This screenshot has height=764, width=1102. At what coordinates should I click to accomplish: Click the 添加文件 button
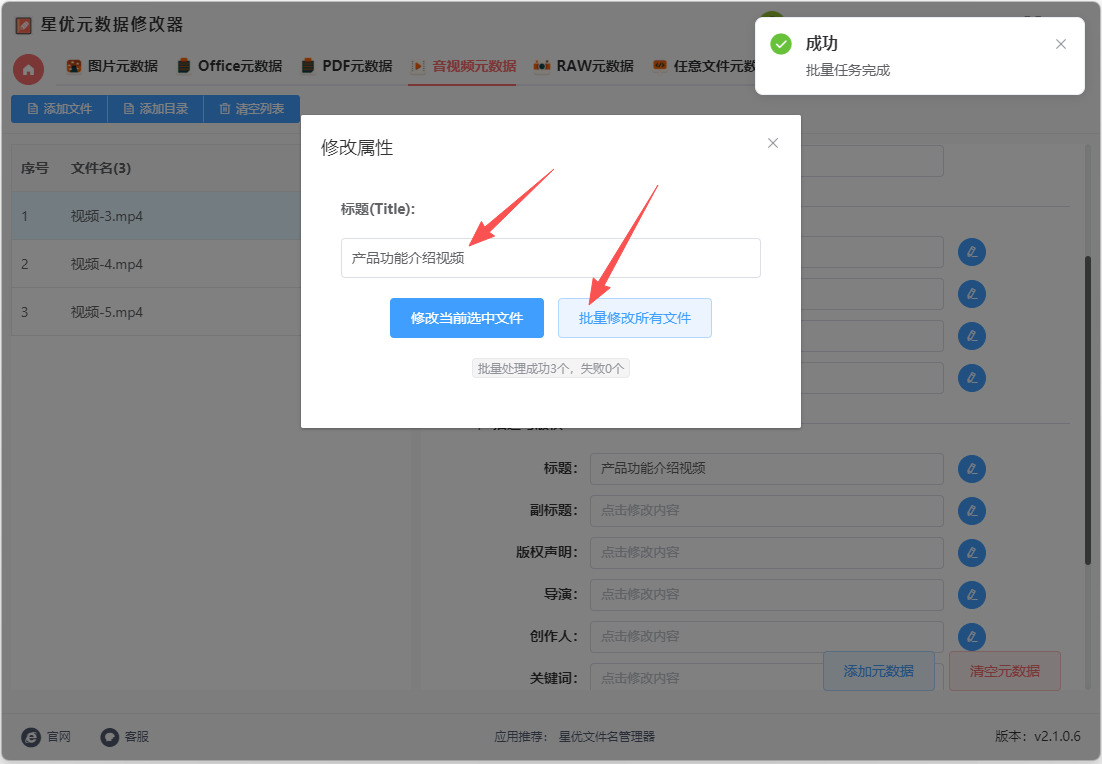(60, 109)
